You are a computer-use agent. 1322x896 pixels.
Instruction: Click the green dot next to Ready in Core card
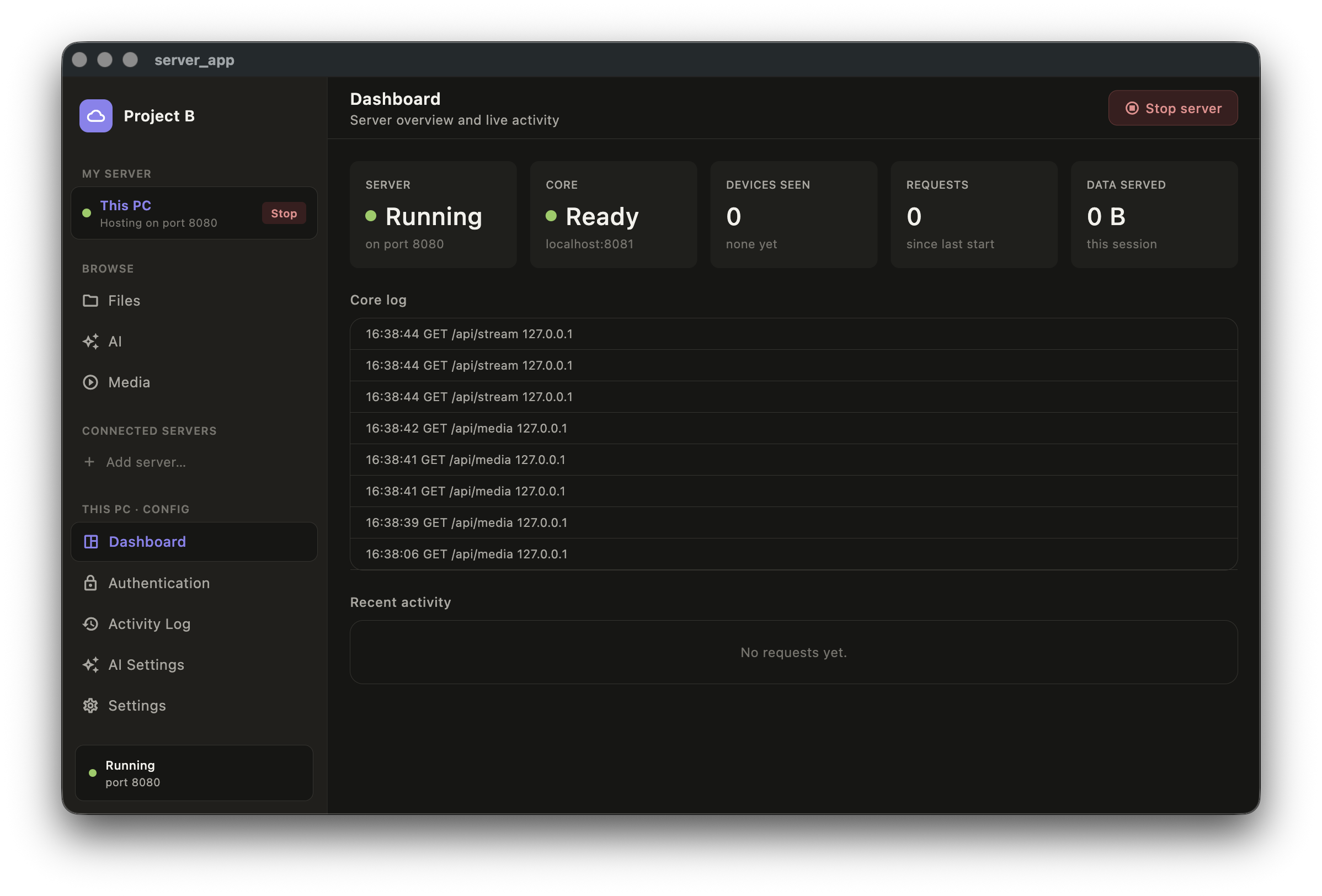[x=551, y=216]
